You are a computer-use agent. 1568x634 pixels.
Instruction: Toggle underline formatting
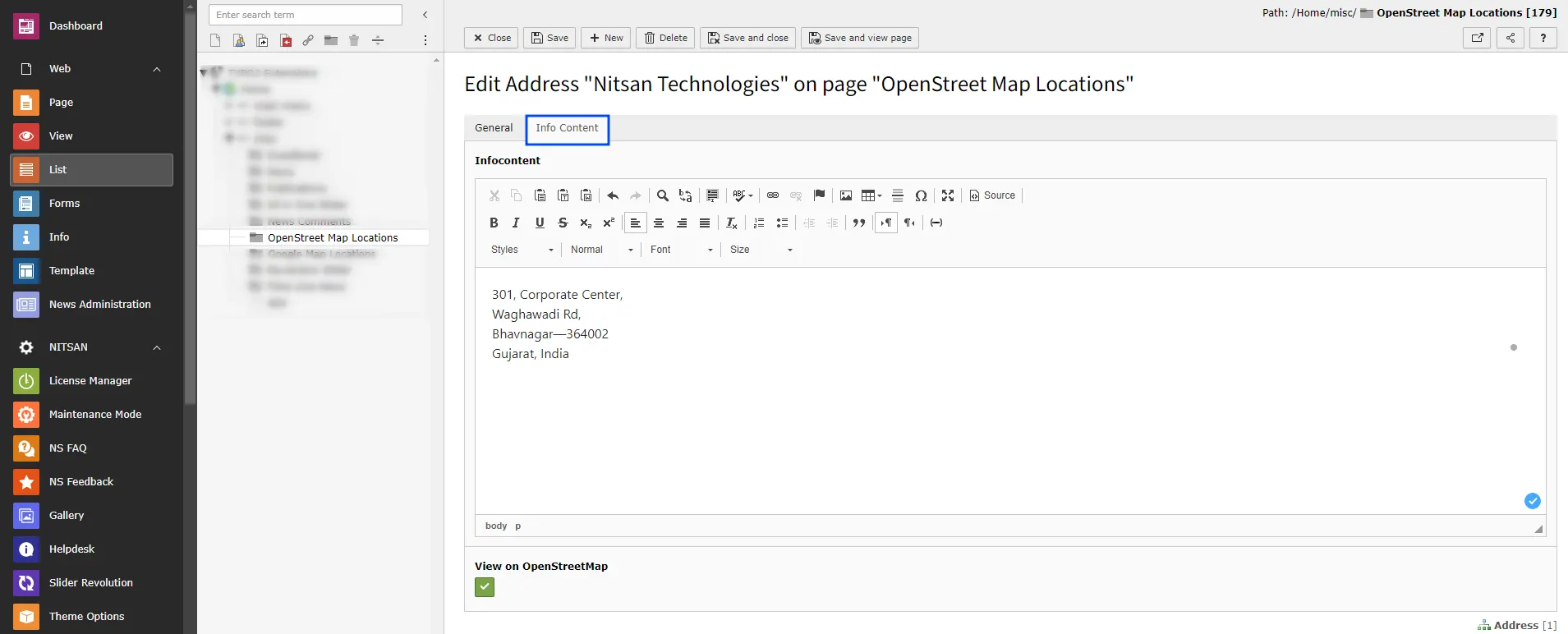540,223
